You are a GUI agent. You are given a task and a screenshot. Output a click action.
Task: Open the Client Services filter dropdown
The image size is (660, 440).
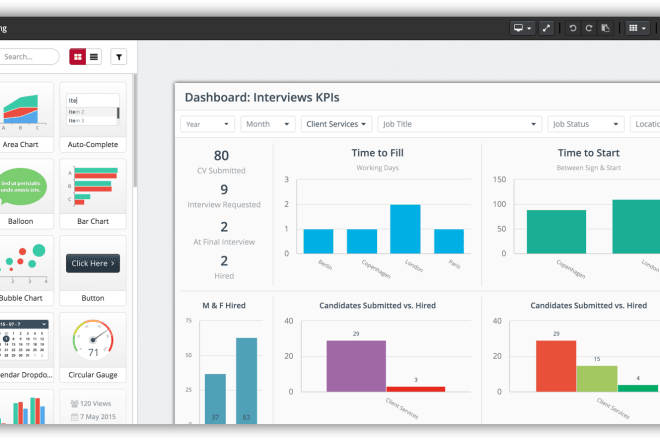336,124
